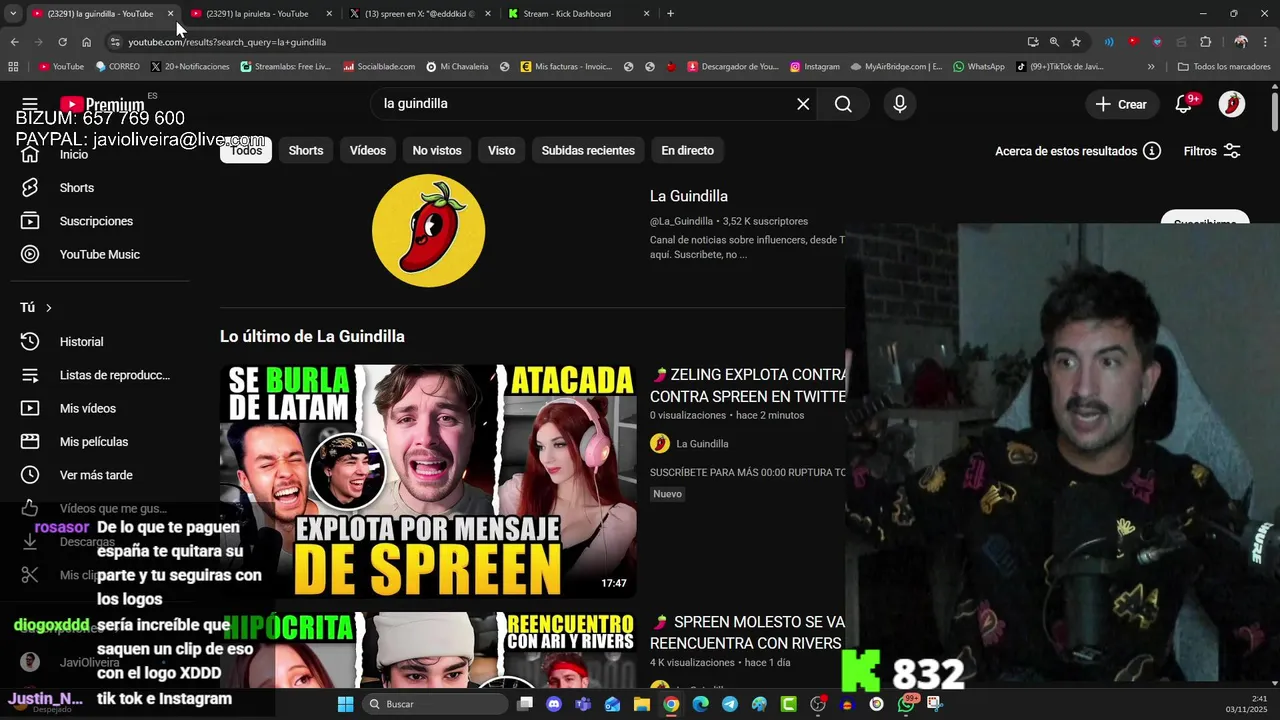Open Historial in the sidebar
The image size is (1280, 720).
pyautogui.click(x=81, y=342)
